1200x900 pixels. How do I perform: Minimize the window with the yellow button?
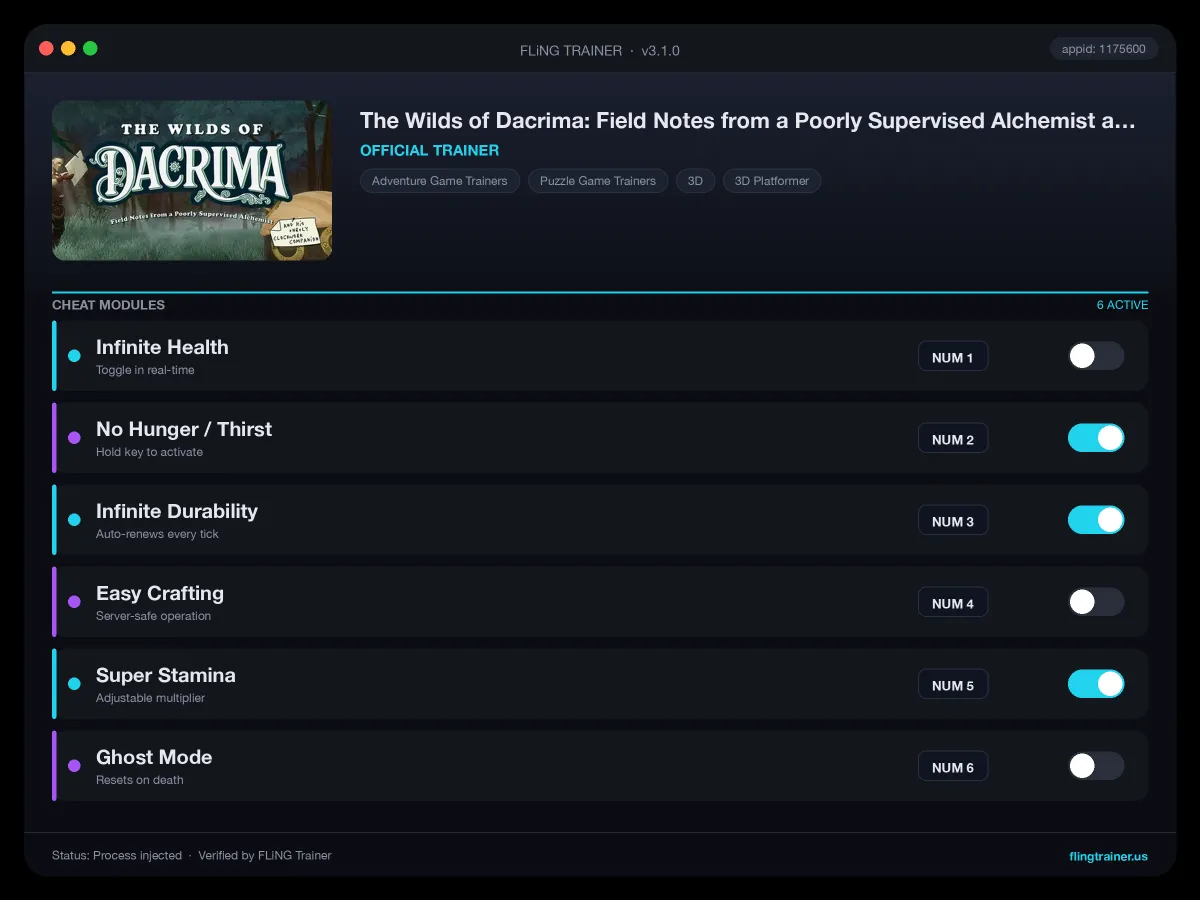68,48
